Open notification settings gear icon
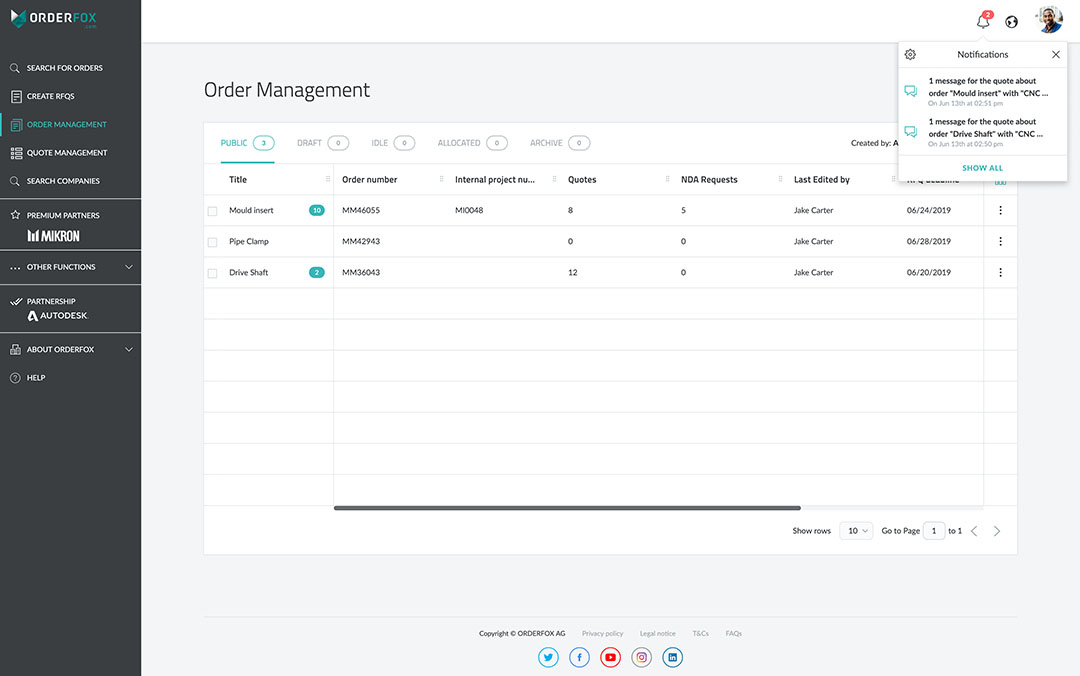Screen dimensions: 1080x676 910,55
